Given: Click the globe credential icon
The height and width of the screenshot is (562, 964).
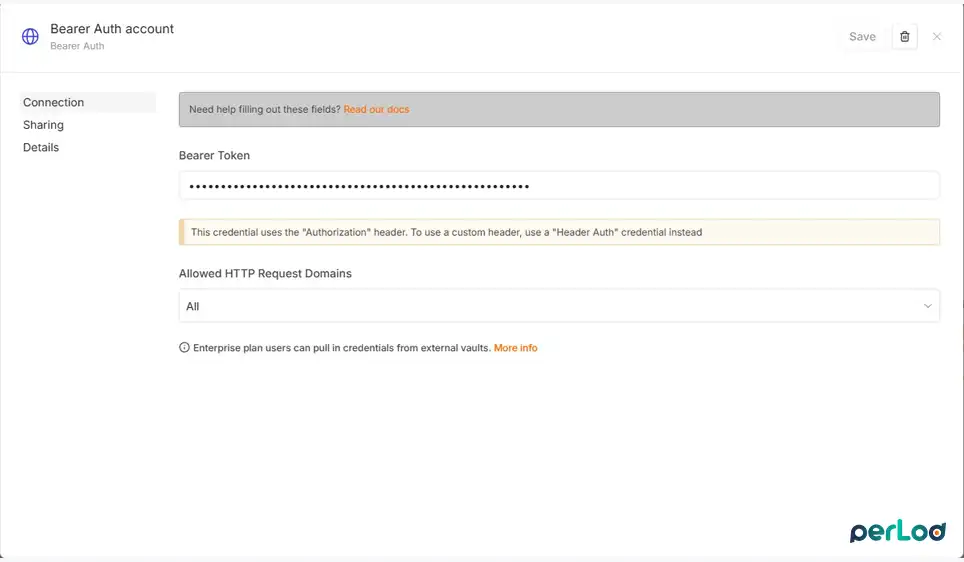Looking at the screenshot, I should click(30, 36).
